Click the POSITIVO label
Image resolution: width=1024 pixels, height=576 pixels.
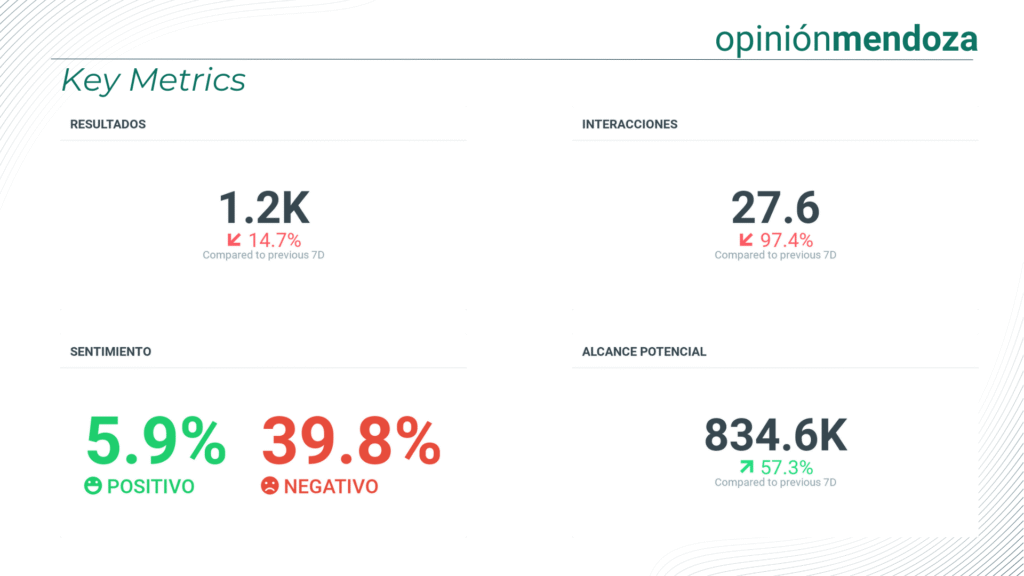(x=150, y=487)
